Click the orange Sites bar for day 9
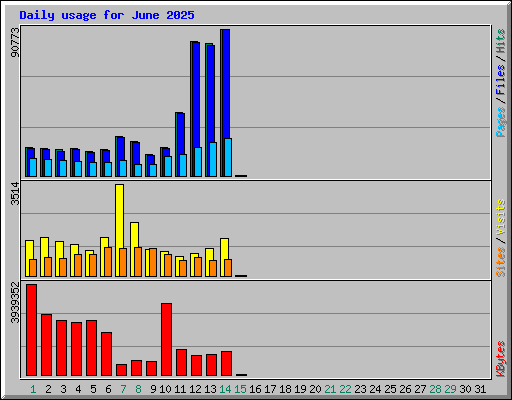The width and height of the screenshot is (512, 400). click(153, 262)
